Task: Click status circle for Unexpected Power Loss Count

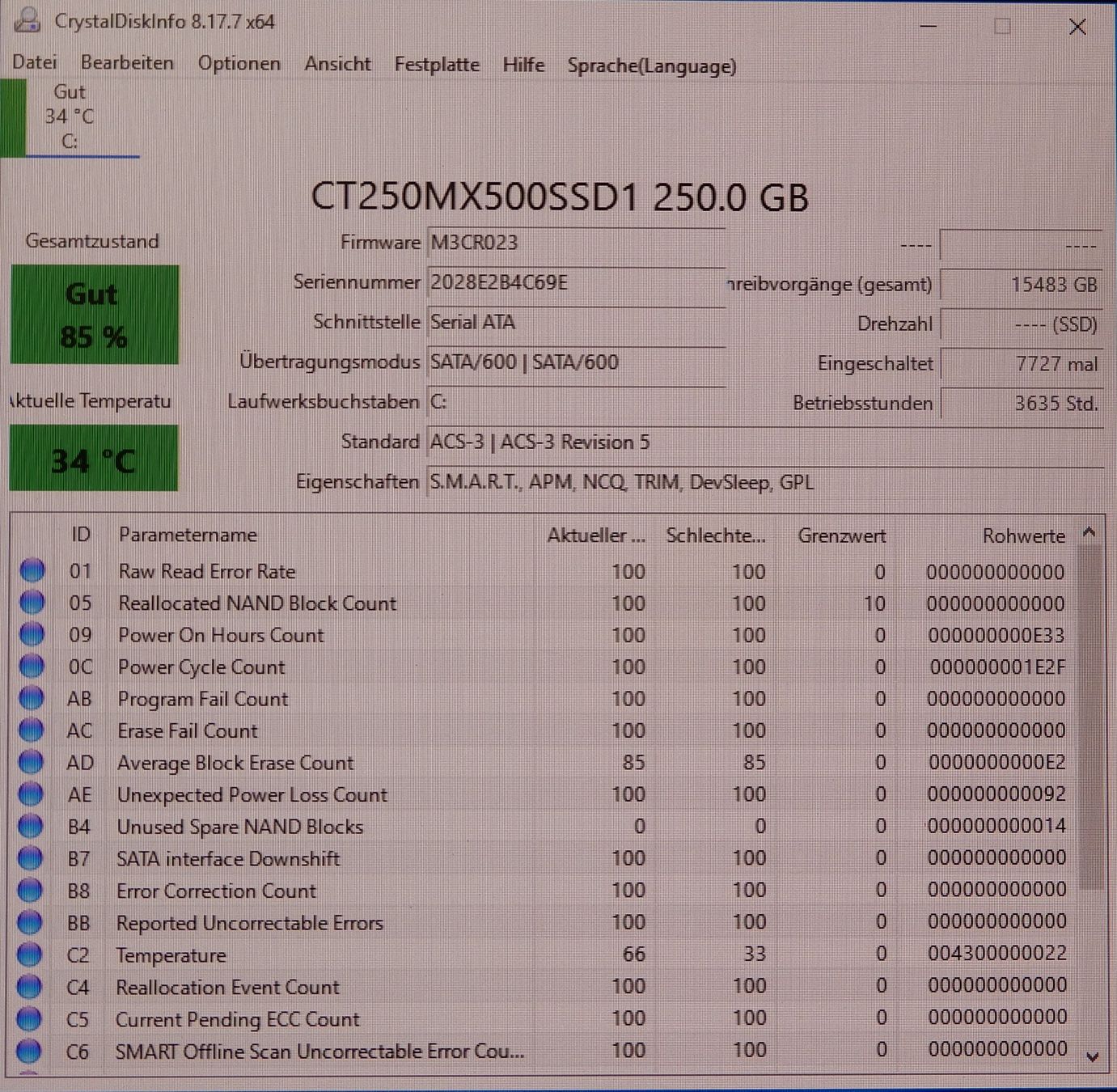Action: coord(31,794)
